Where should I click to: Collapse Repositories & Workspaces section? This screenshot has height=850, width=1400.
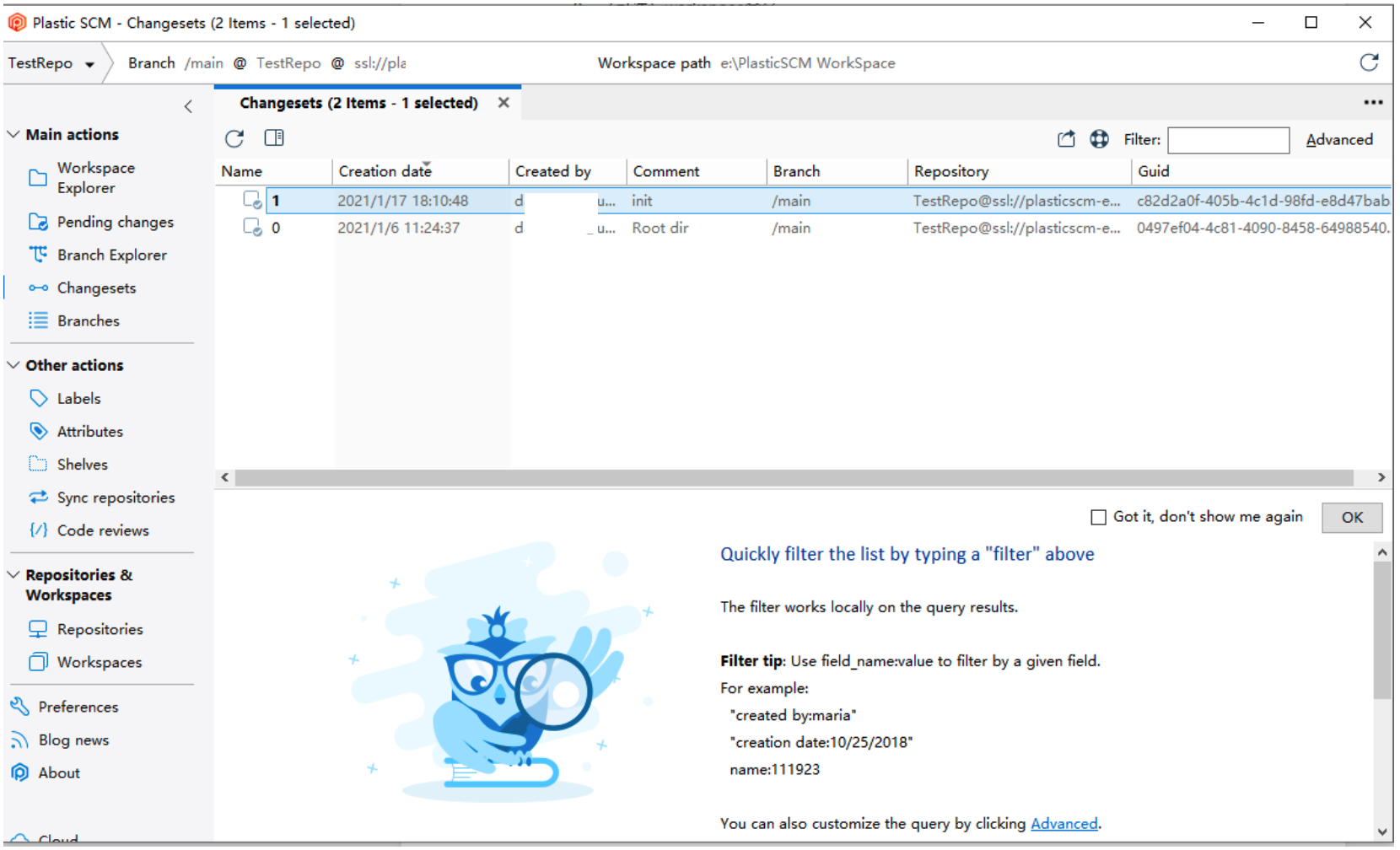point(13,575)
